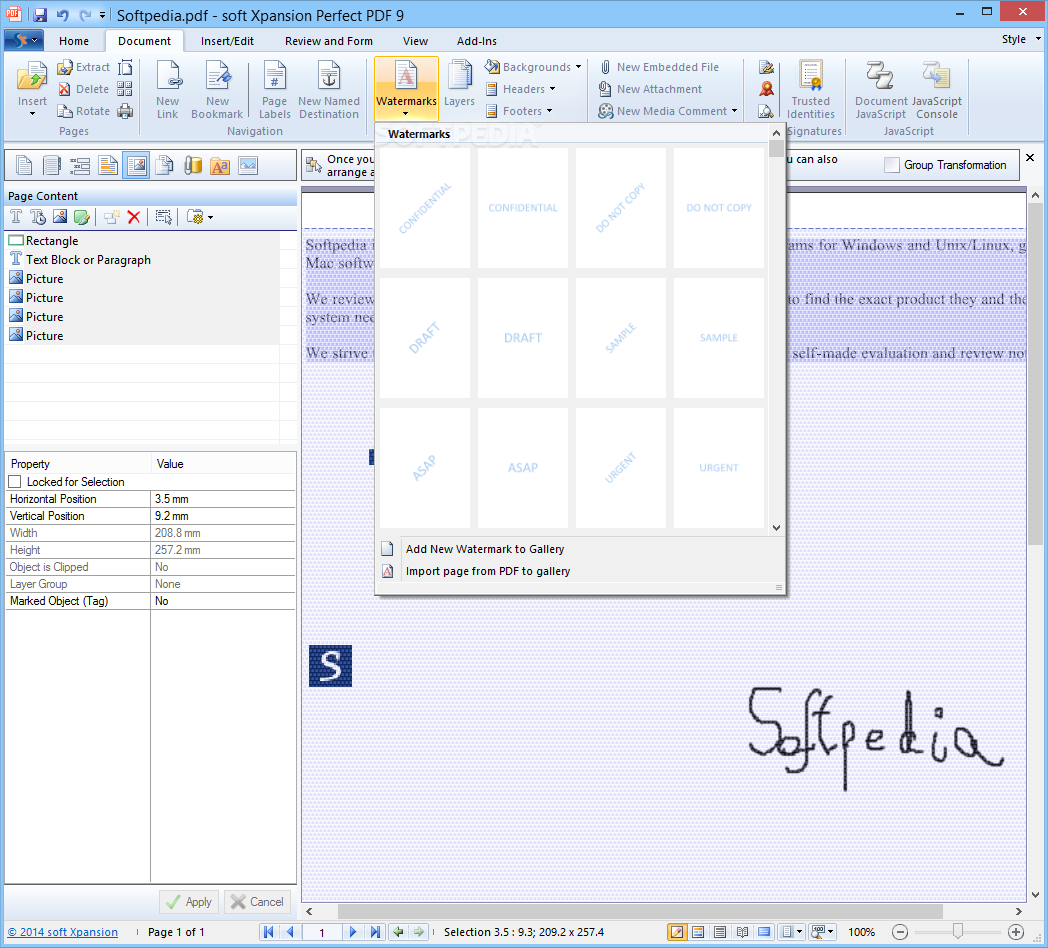Open the View tab
The width and height of the screenshot is (1048, 948).
click(x=415, y=41)
